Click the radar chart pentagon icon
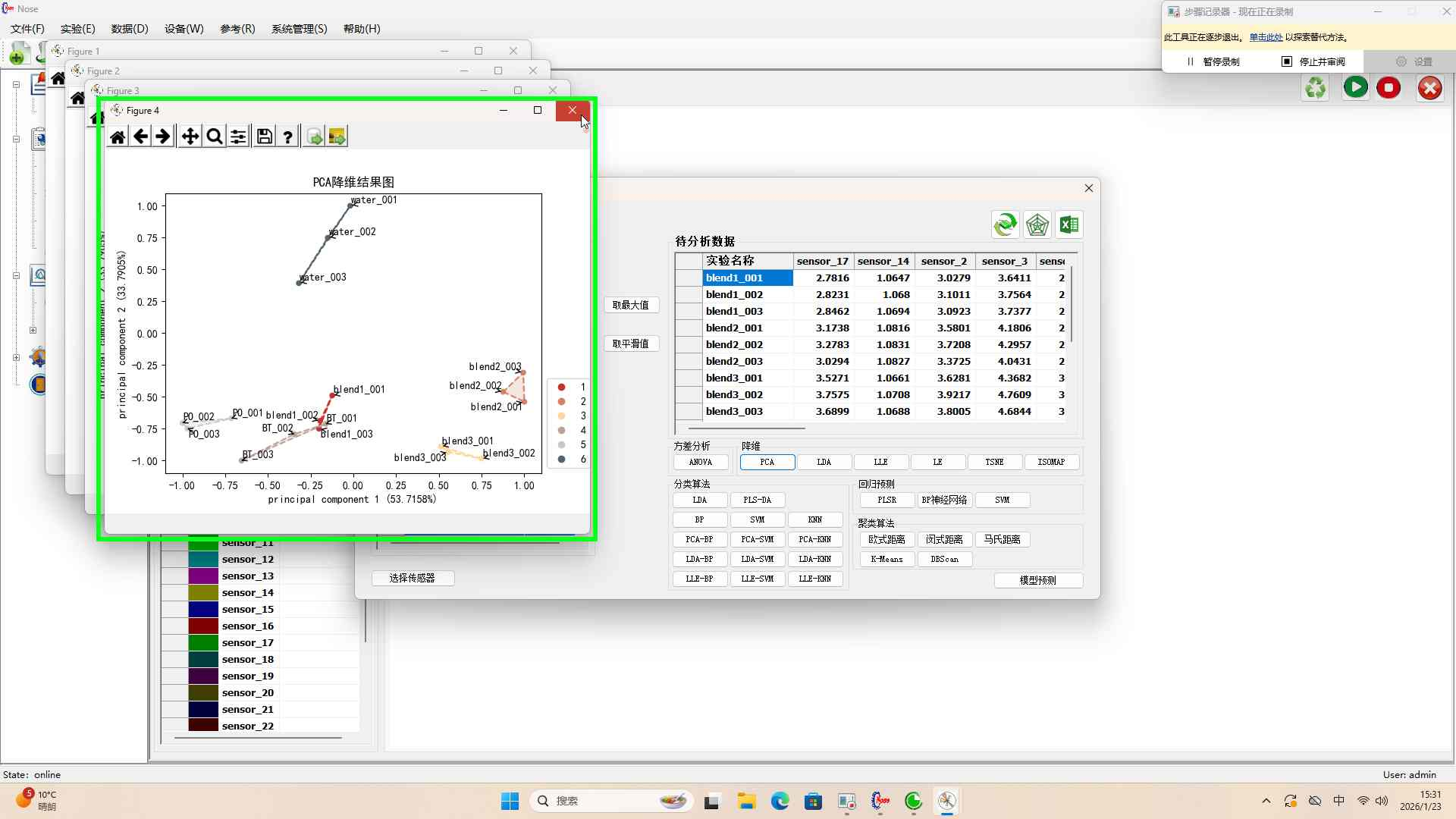The width and height of the screenshot is (1456, 819). pos(1037,224)
